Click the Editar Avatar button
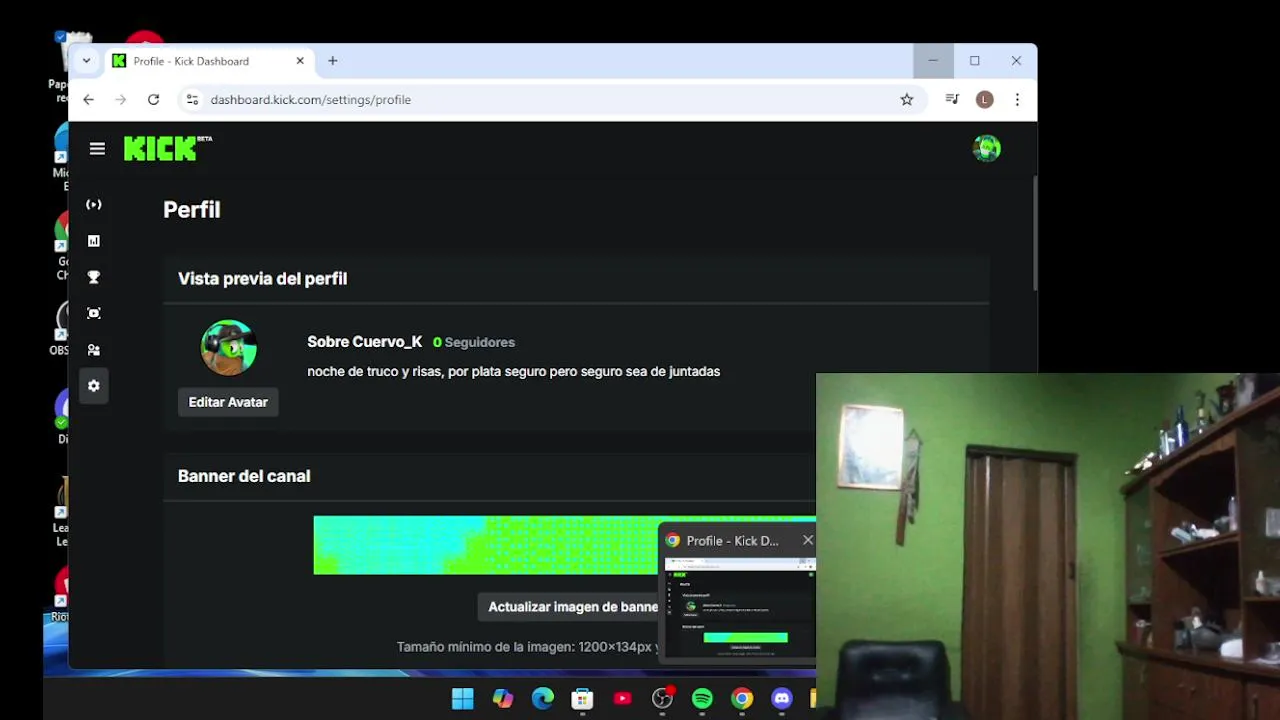The width and height of the screenshot is (1280, 720). click(x=228, y=402)
